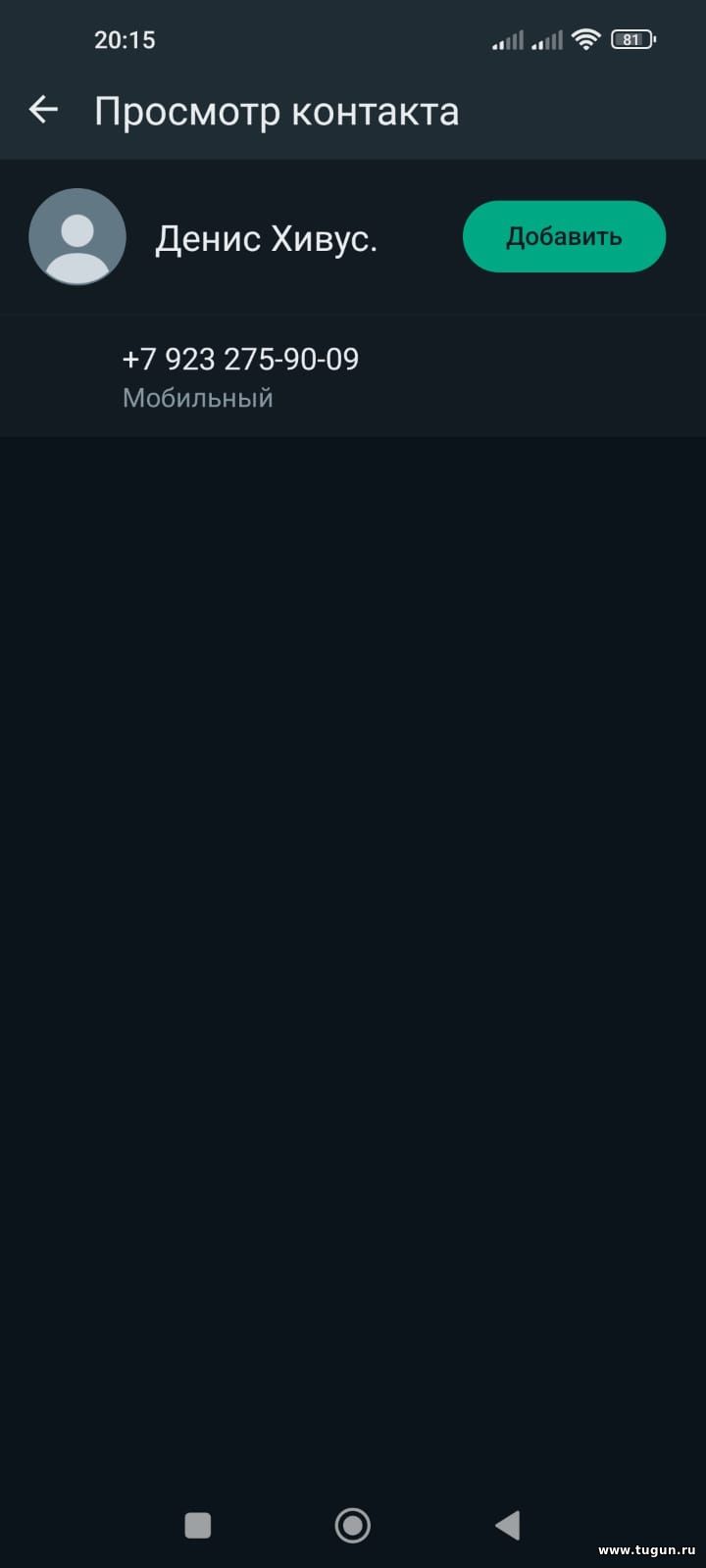Add contact with the Добавить button

click(x=564, y=236)
